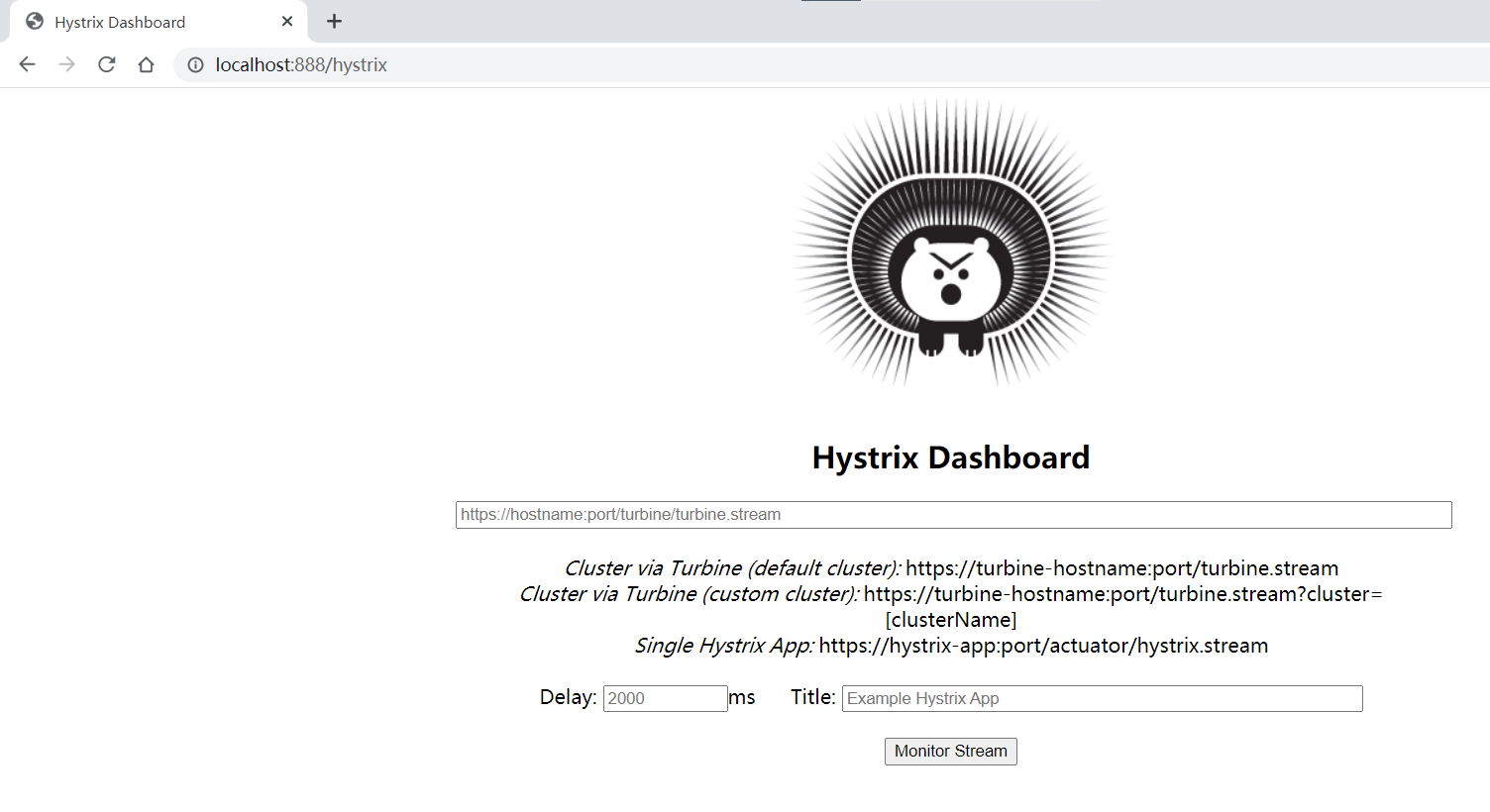Go back using the browser back arrow
Screen dimensions: 1490x812
27,64
